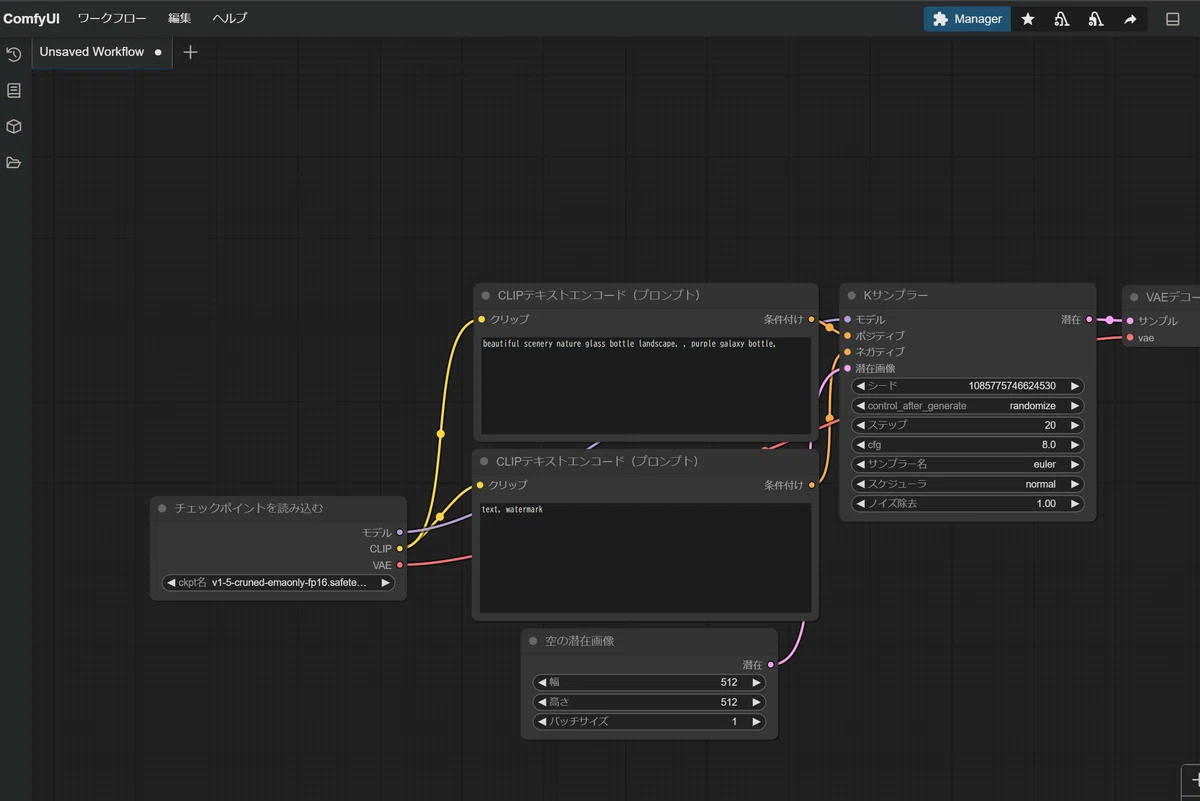Click the 空の潜在画像 node title

click(580, 641)
